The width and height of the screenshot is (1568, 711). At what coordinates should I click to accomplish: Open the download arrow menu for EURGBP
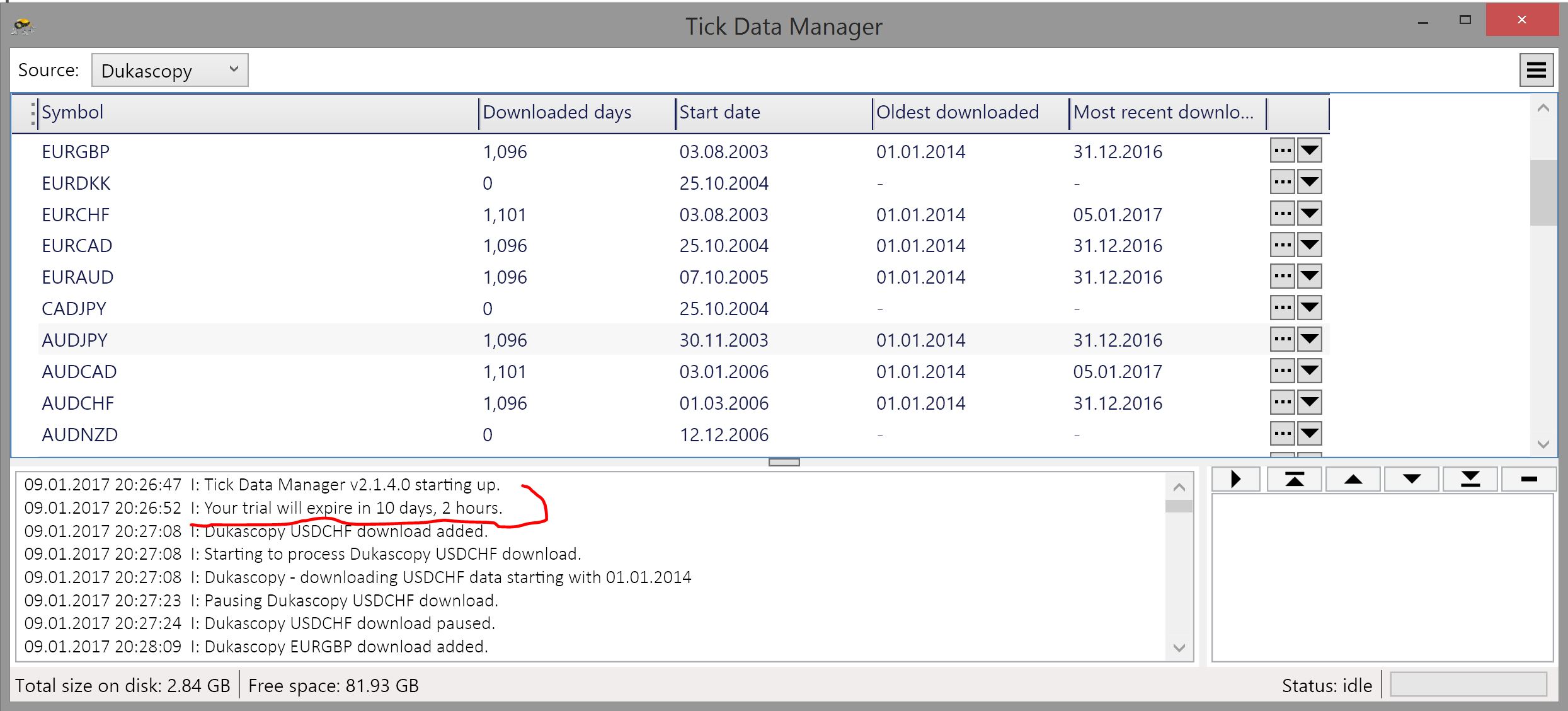pyautogui.click(x=1310, y=151)
